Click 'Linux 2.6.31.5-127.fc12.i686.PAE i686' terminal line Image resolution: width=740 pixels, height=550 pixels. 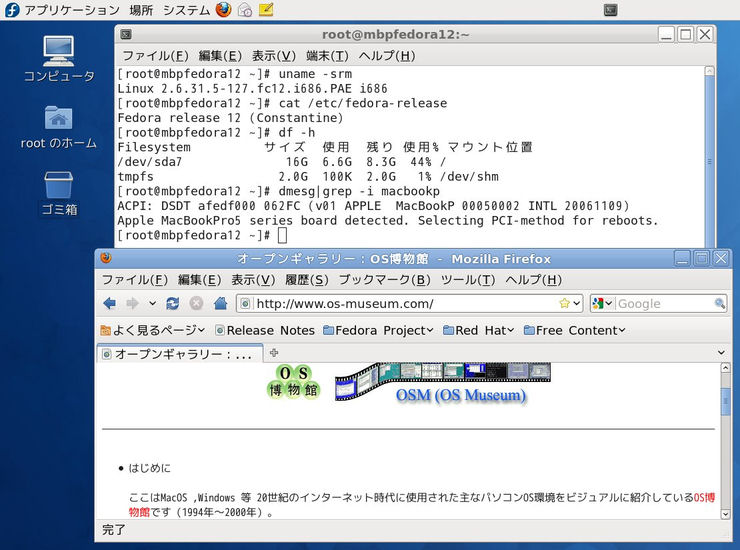pyautogui.click(x=252, y=88)
